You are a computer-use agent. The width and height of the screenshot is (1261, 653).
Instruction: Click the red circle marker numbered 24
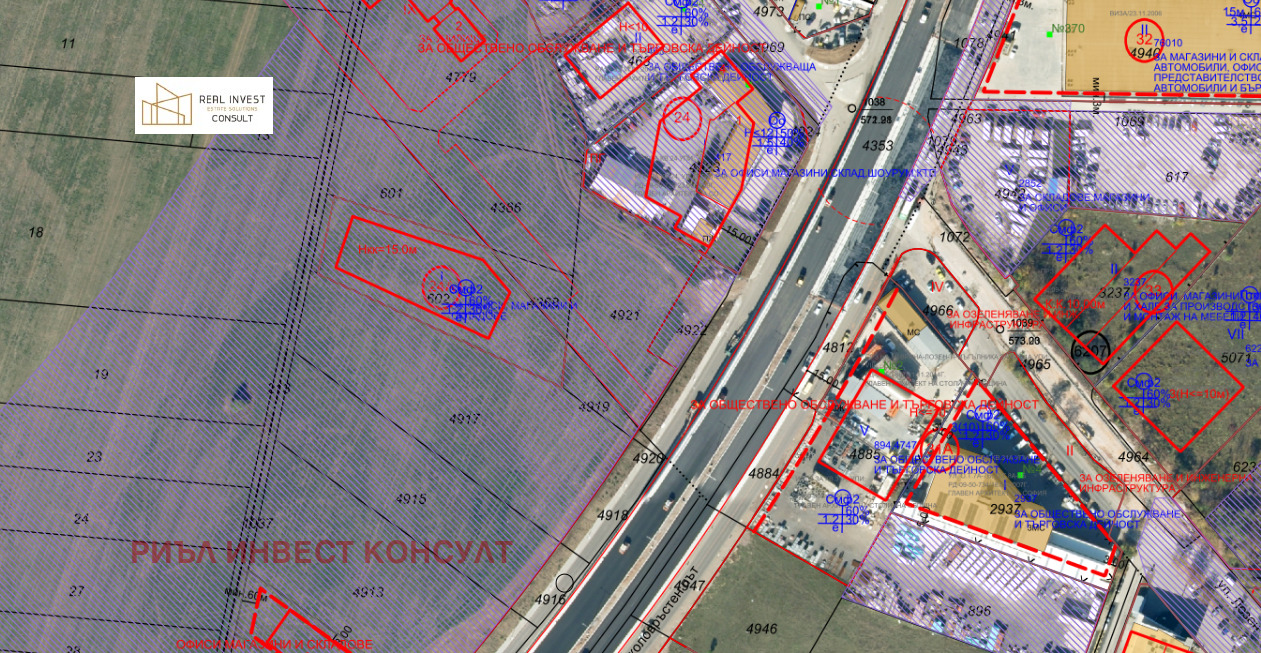click(683, 117)
